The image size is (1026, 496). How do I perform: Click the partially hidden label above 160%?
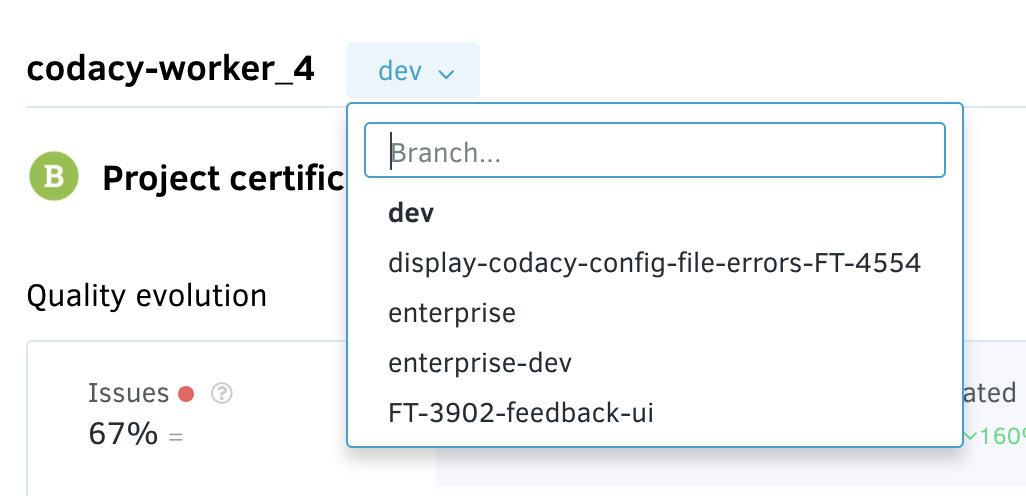click(994, 393)
